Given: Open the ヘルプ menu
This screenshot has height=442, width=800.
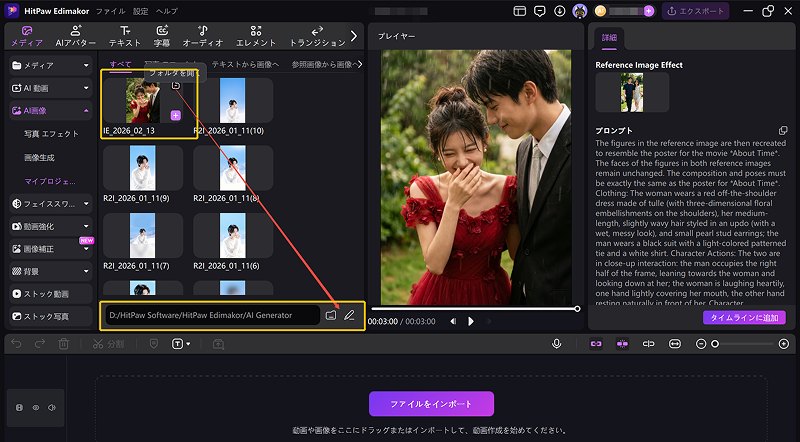Looking at the screenshot, I should click(166, 11).
